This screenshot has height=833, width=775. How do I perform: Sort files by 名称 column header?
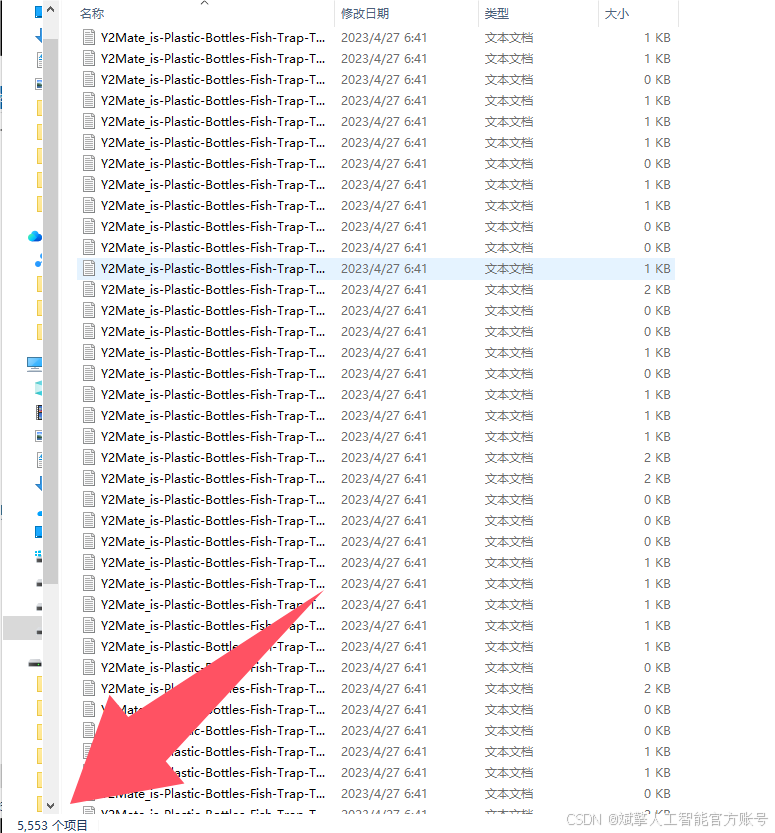point(92,13)
